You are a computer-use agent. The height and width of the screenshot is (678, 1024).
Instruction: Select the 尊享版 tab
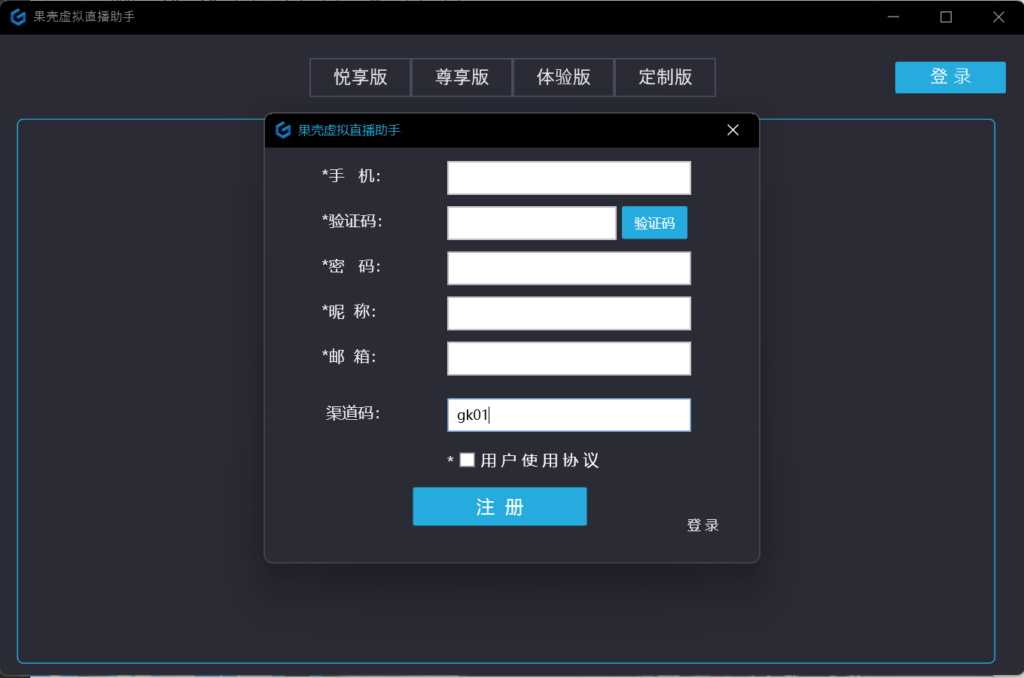click(462, 77)
